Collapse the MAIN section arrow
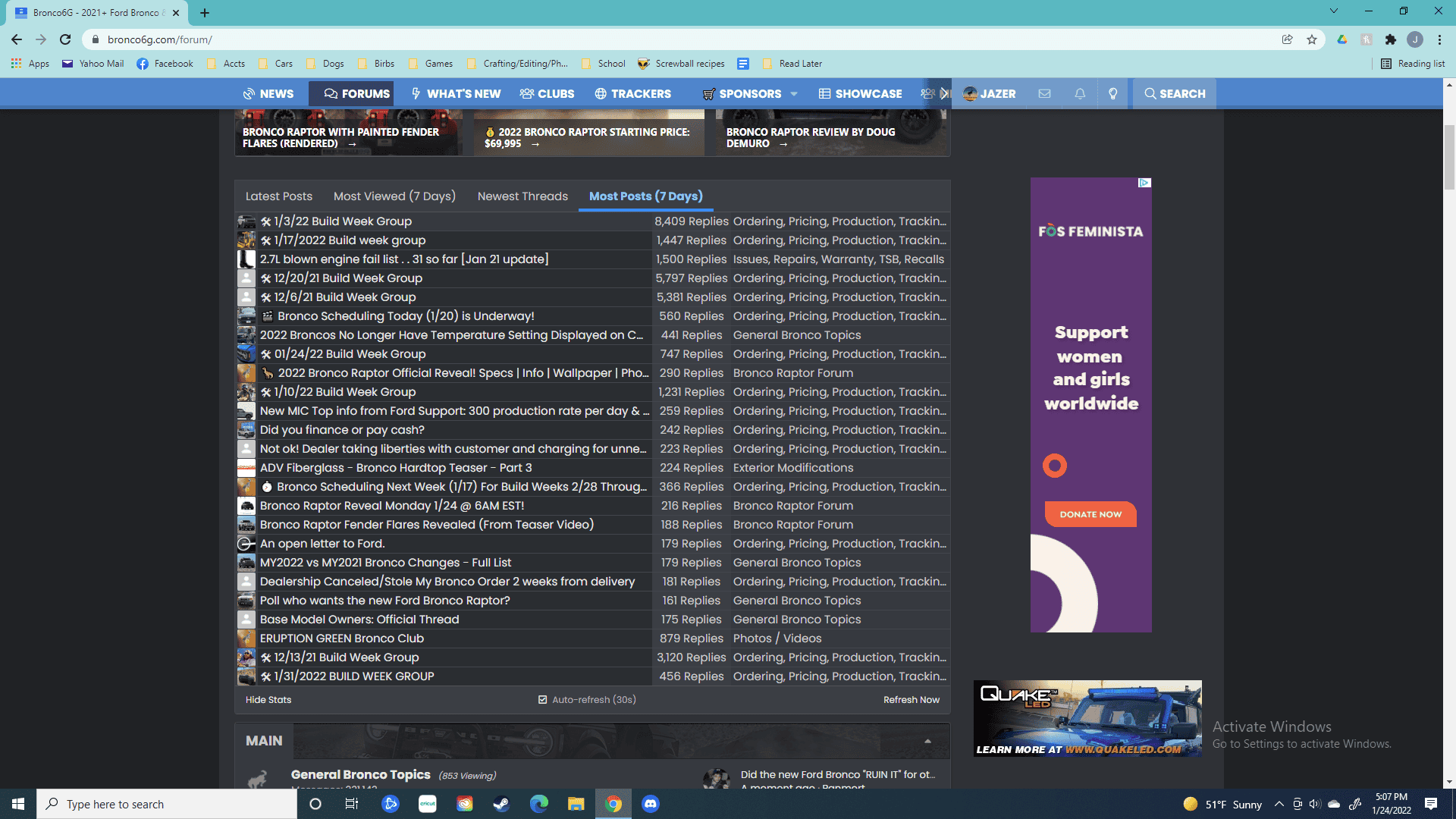1456x819 pixels. point(927,741)
